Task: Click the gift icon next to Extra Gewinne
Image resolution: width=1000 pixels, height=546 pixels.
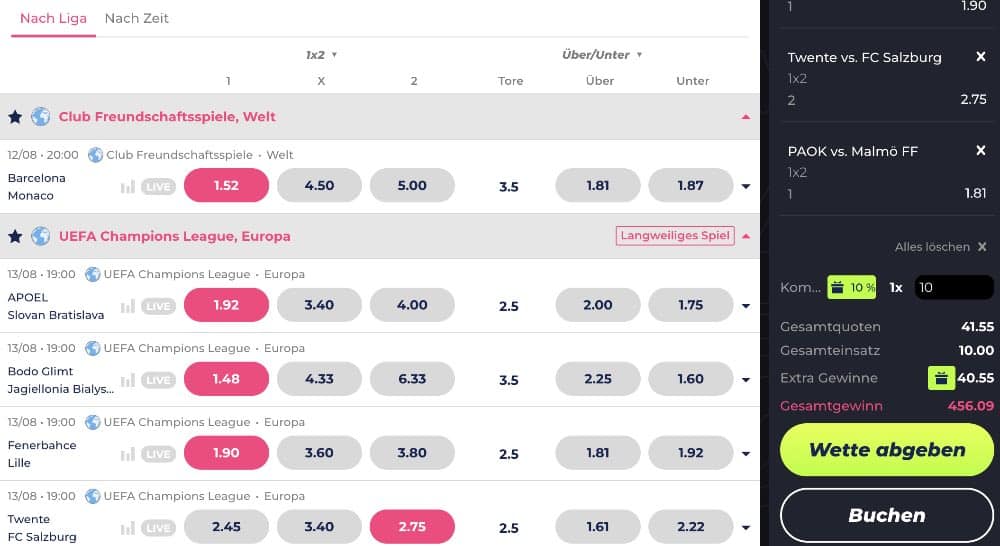Action: click(939, 378)
